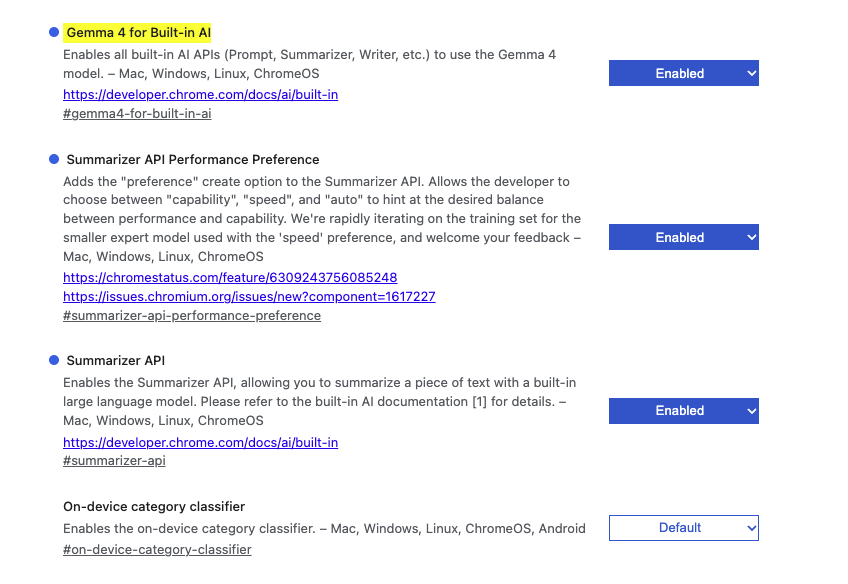This screenshot has width=848, height=584.
Task: Click the blue dot beside Summarizer API
Action: 54,360
